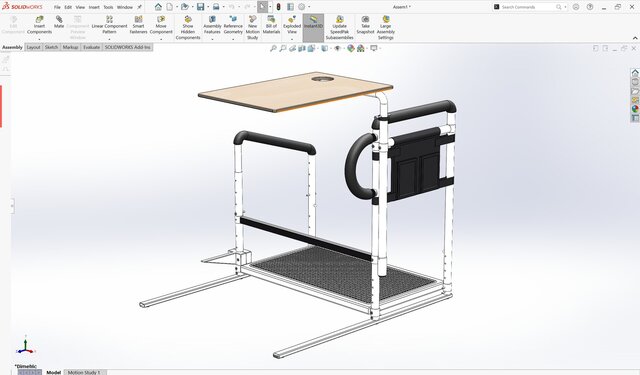
Task: Click the user login smiley icon
Action: point(576,7)
